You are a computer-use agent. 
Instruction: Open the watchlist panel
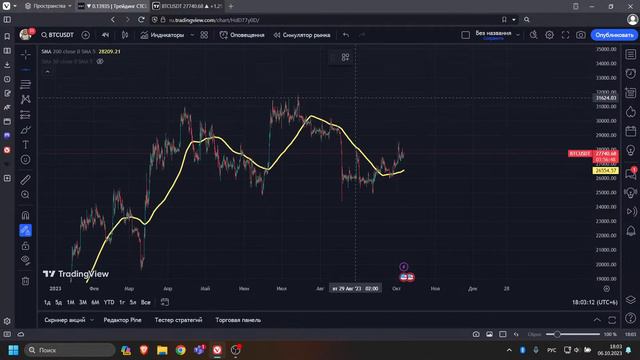click(x=631, y=54)
